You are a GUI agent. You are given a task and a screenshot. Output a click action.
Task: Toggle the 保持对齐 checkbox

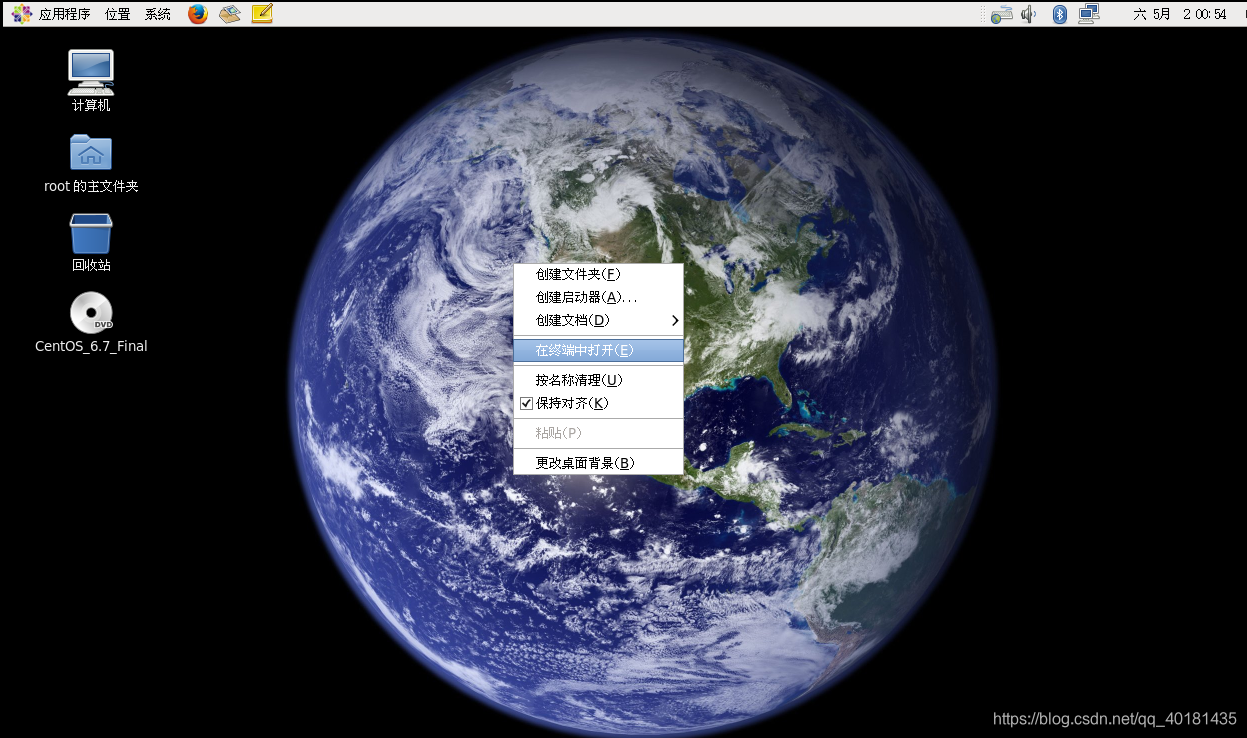click(x=527, y=403)
